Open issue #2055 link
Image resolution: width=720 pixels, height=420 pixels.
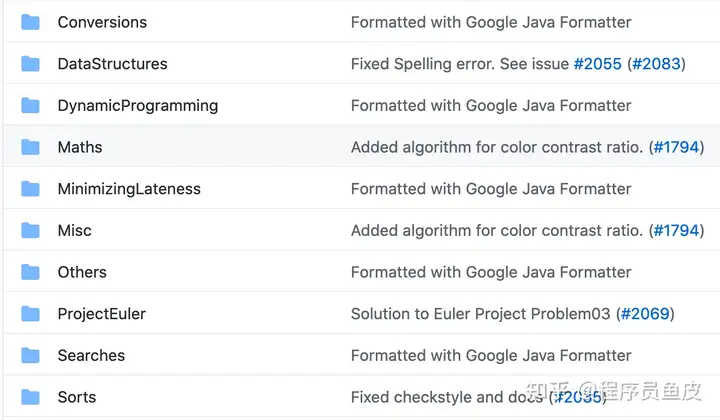point(597,64)
